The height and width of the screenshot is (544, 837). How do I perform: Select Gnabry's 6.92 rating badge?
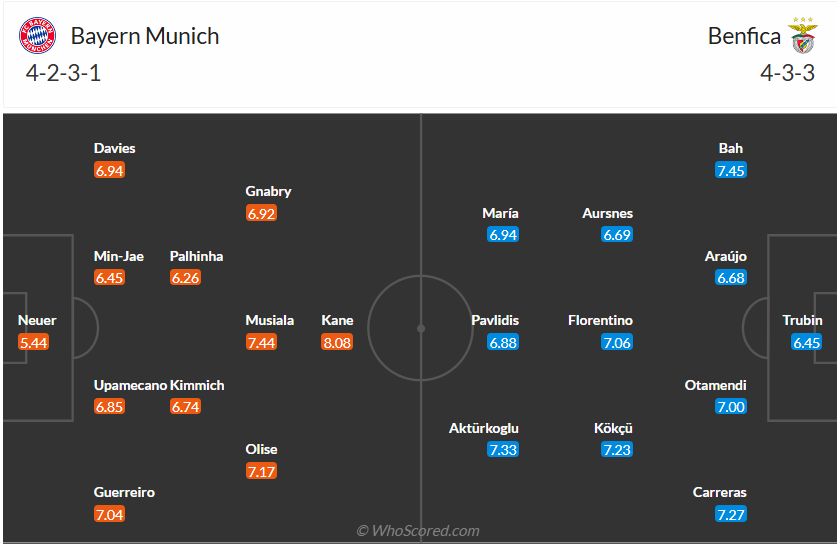point(261,213)
